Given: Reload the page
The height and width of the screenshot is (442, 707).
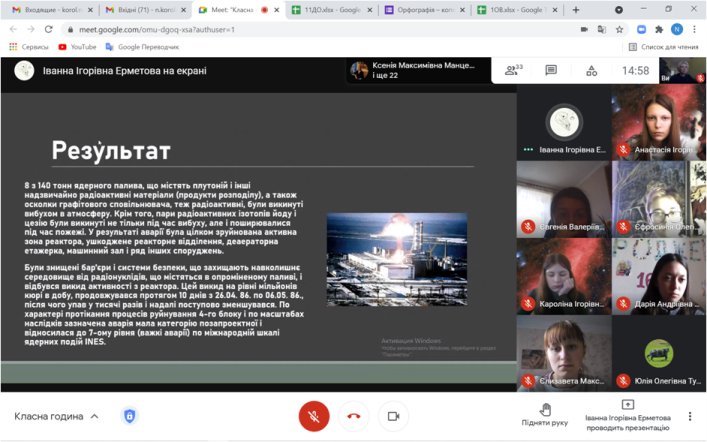Looking at the screenshot, I should coord(48,29).
